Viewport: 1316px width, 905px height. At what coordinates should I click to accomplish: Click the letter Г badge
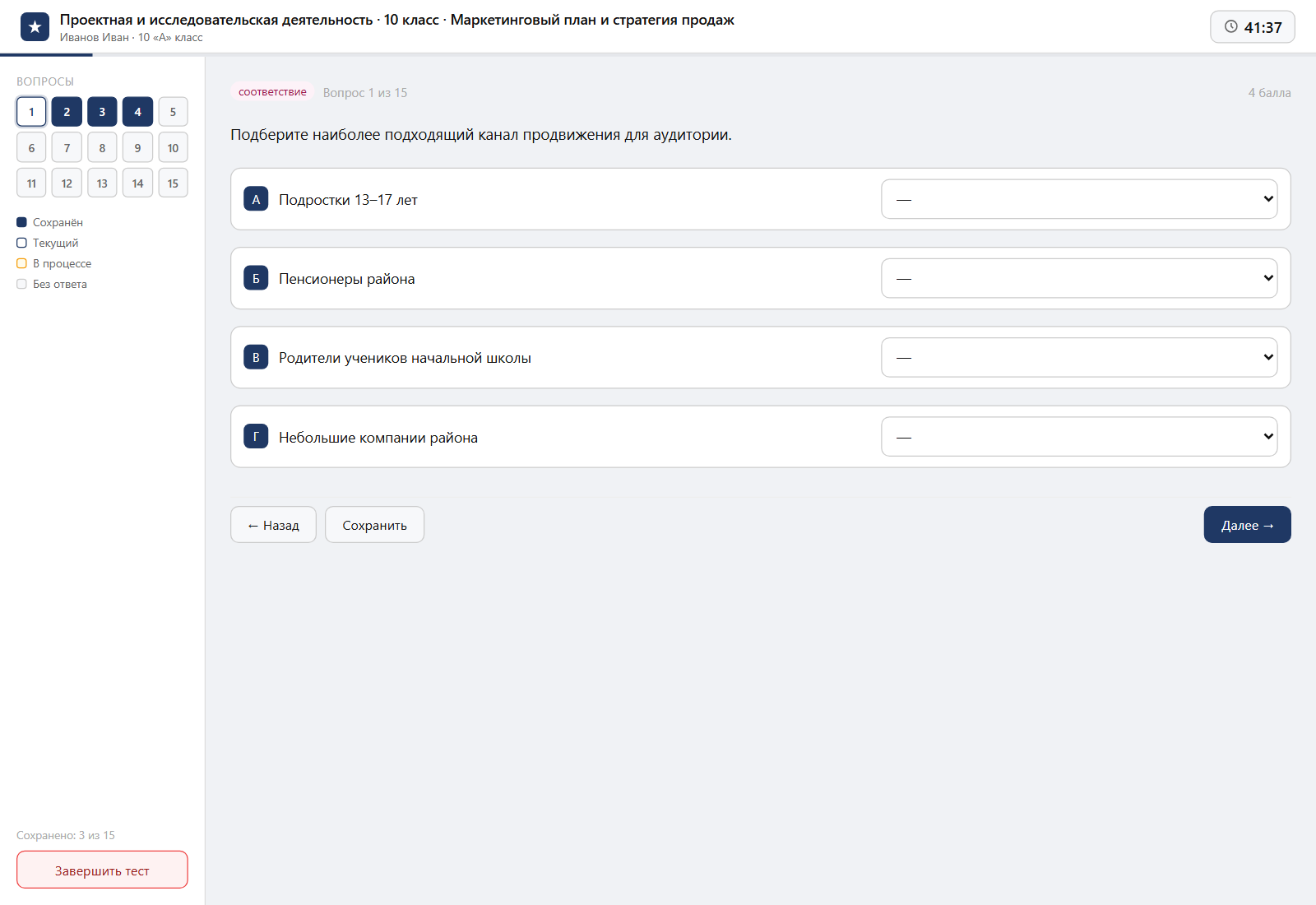point(256,437)
